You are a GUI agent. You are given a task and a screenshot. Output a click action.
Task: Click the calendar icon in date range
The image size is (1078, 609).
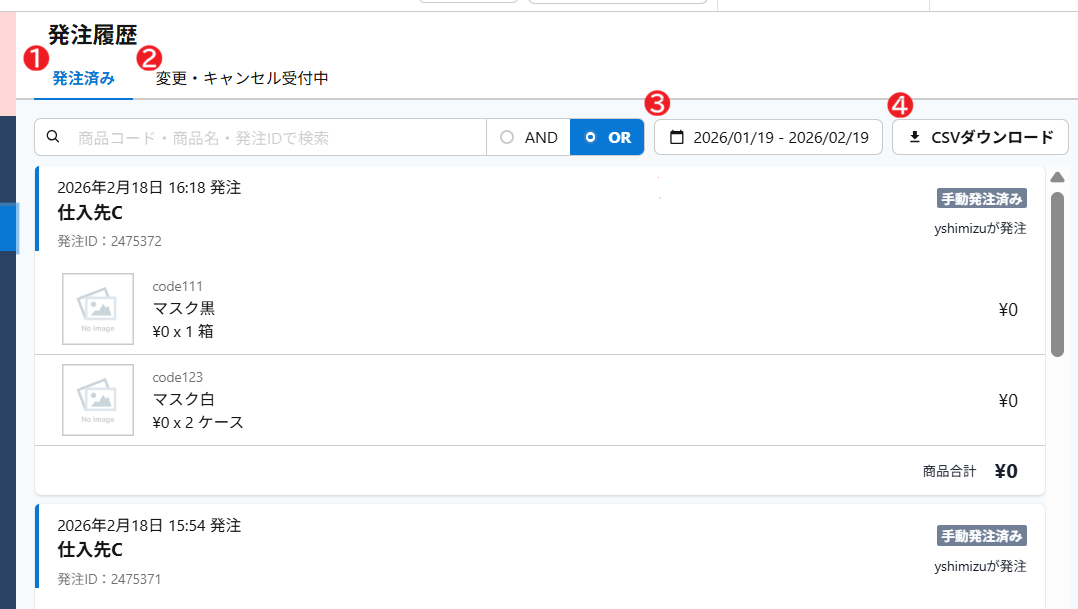click(x=677, y=137)
